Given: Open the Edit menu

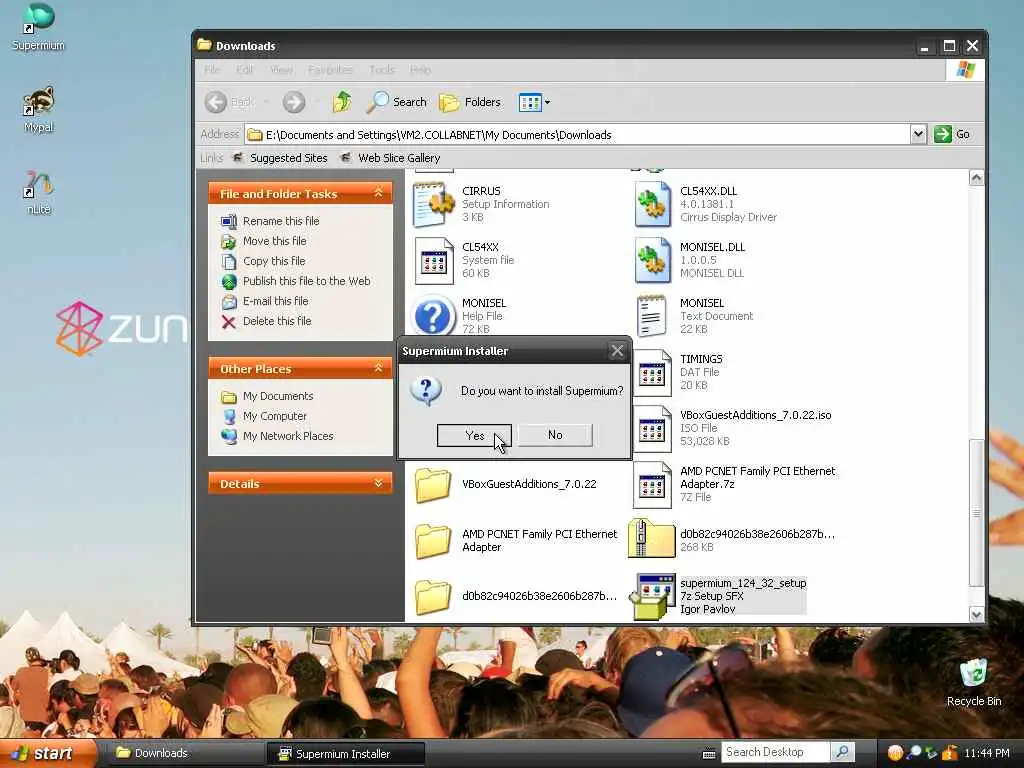Looking at the screenshot, I should click(245, 70).
